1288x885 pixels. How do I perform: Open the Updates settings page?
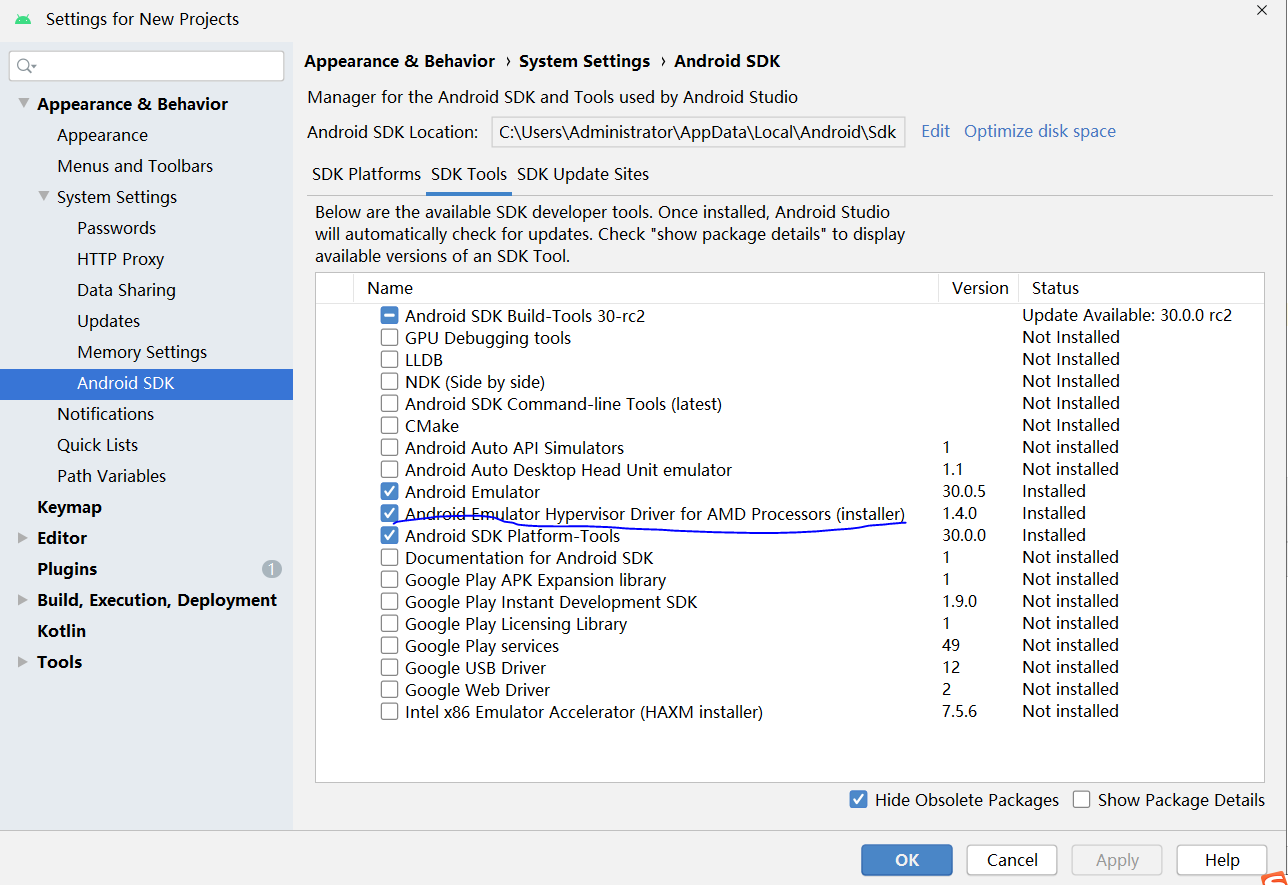108,321
